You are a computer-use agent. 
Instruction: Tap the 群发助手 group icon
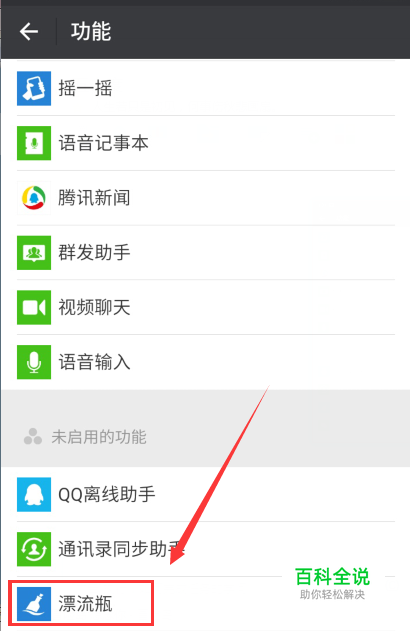click(x=34, y=252)
